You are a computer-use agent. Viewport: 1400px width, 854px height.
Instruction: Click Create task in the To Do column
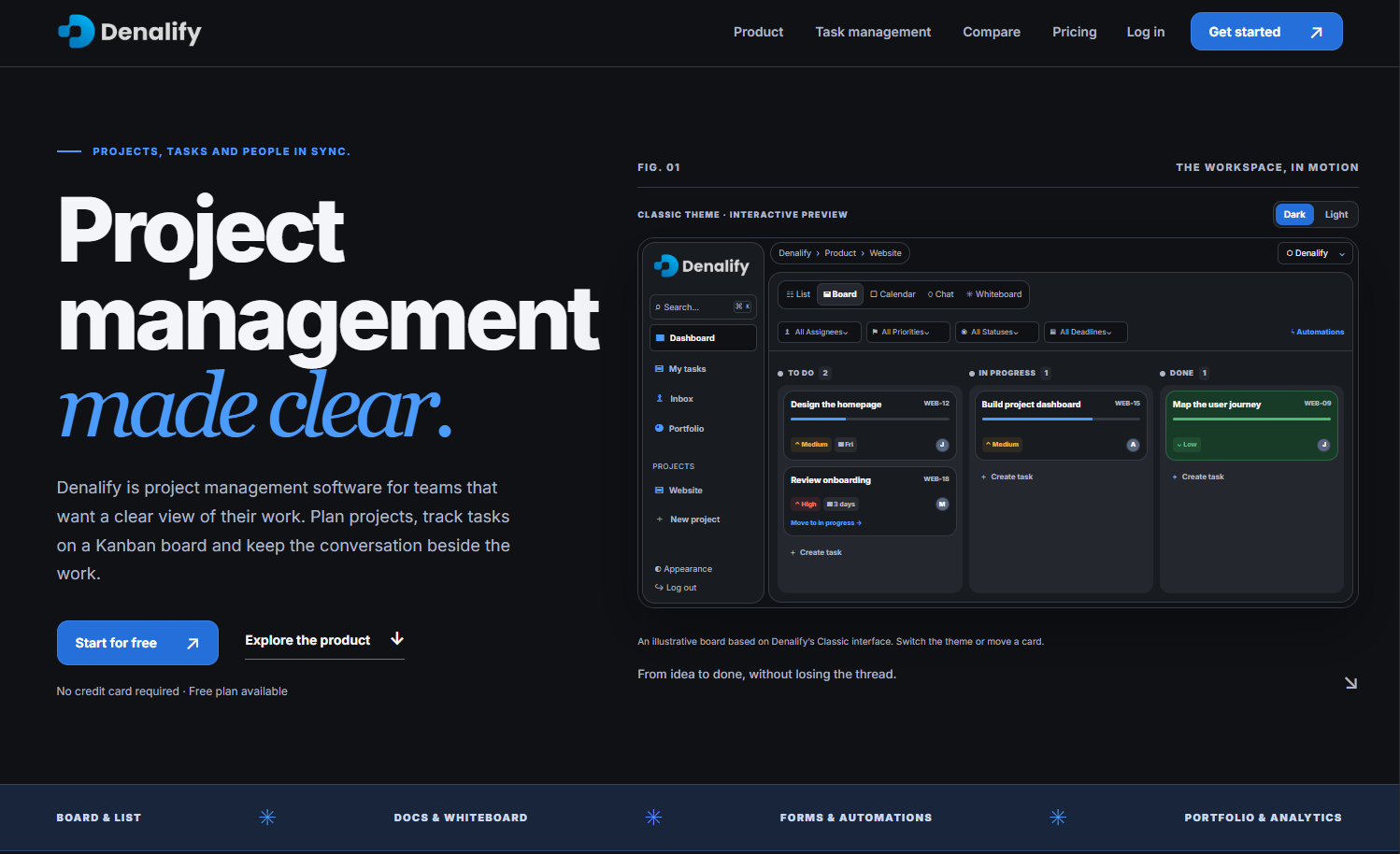(816, 553)
